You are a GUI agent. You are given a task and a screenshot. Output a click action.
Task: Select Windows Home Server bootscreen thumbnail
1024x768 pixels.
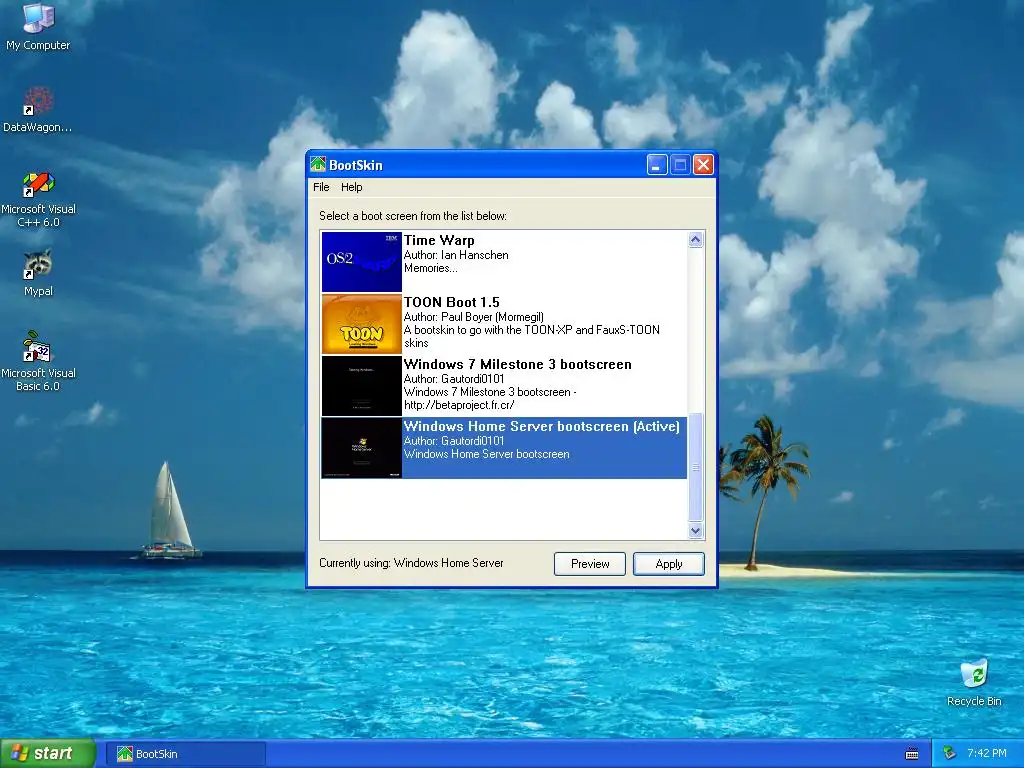(x=362, y=448)
